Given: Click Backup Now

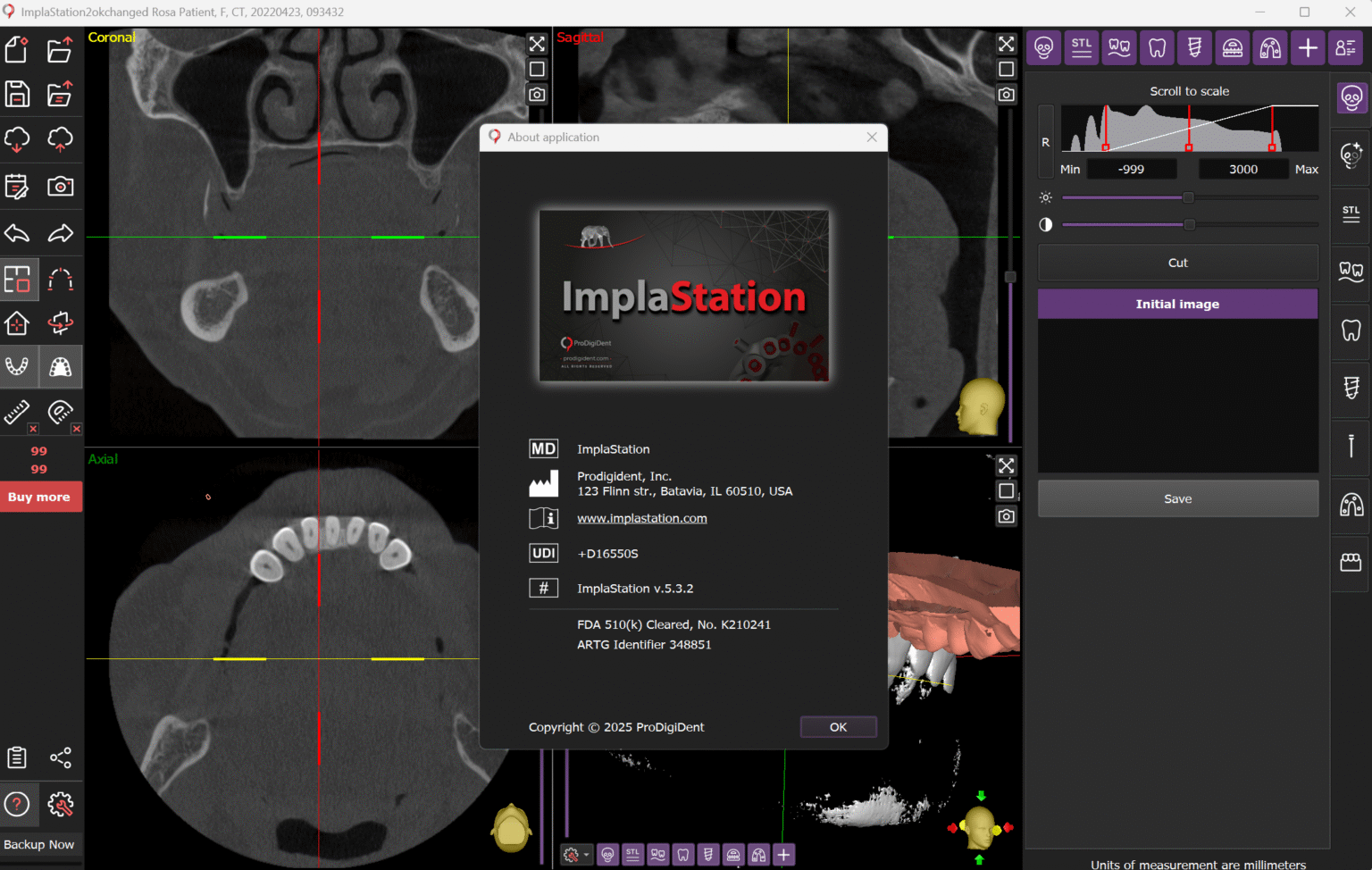Looking at the screenshot, I should pyautogui.click(x=39, y=845).
